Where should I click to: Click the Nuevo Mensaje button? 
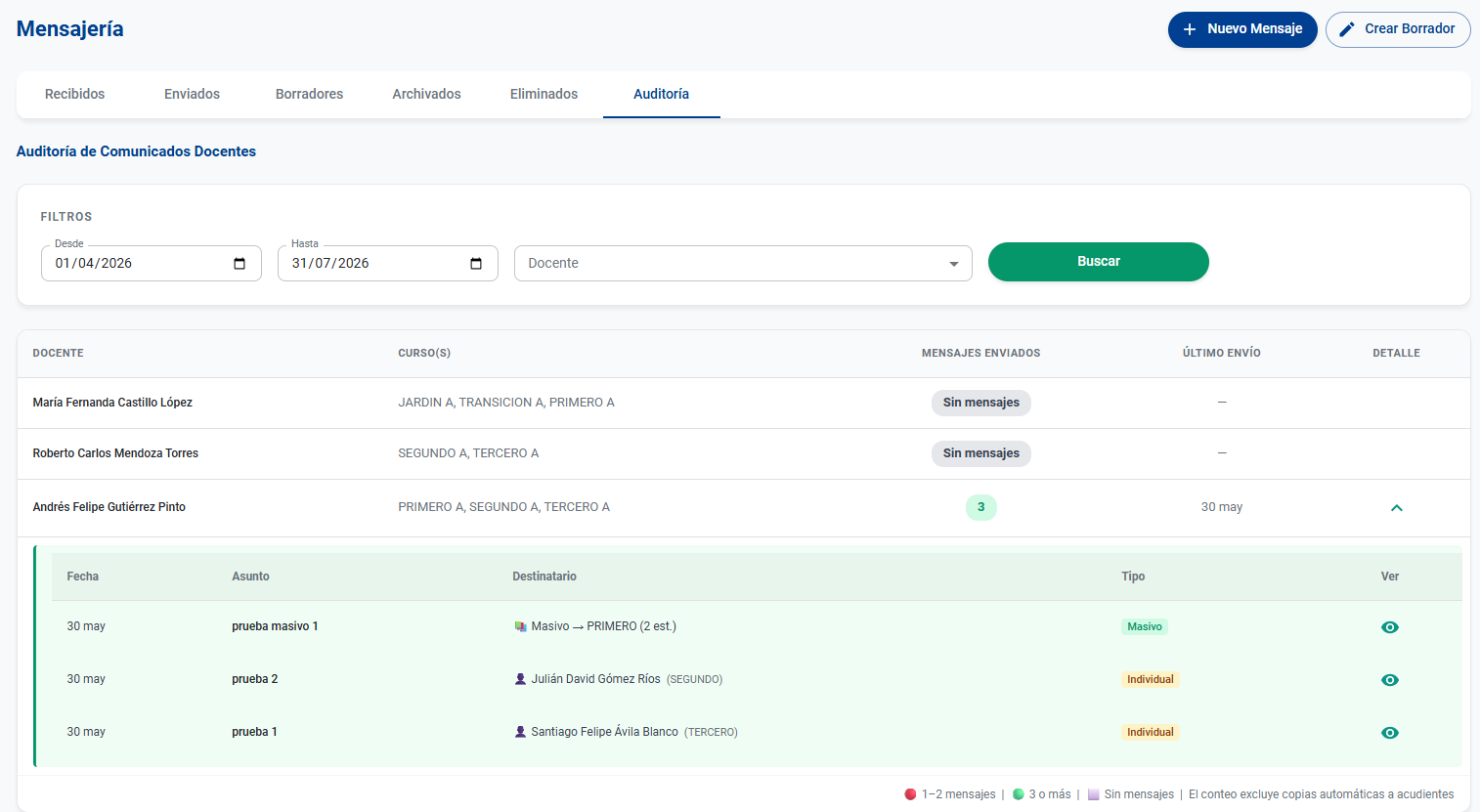1242,29
